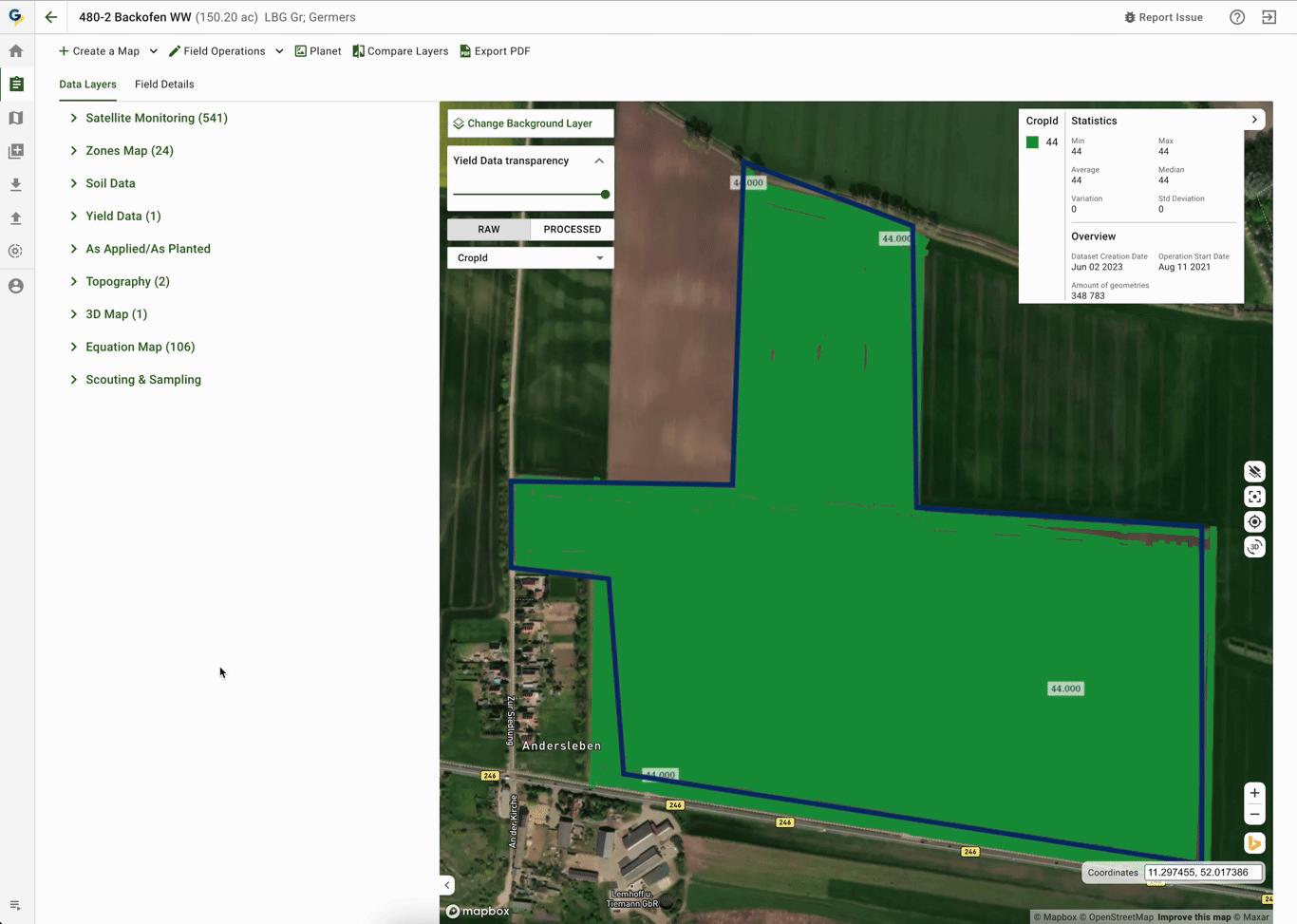
Task: Go back using the arrow icon
Action: tap(51, 17)
